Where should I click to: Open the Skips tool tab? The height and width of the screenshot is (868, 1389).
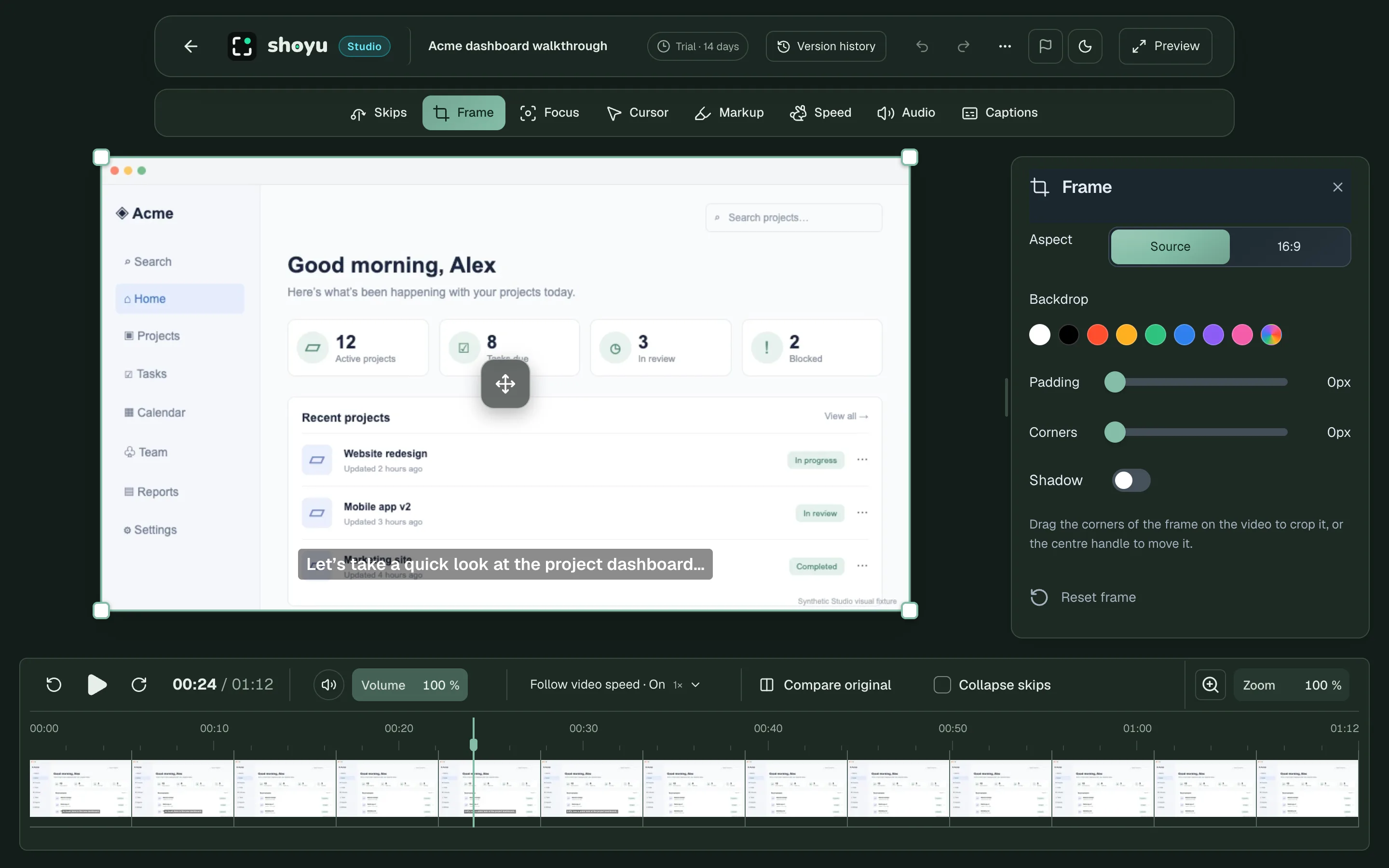(x=378, y=112)
